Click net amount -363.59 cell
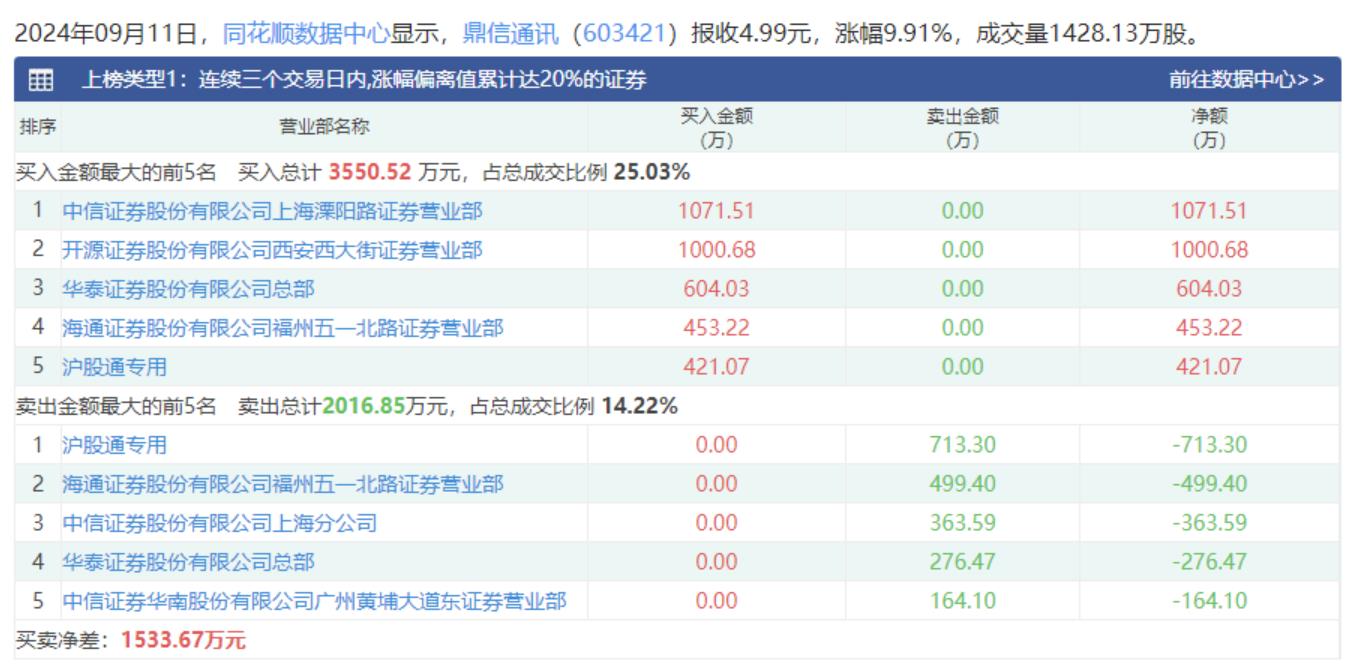The image size is (1355, 665). pyautogui.click(x=1209, y=523)
